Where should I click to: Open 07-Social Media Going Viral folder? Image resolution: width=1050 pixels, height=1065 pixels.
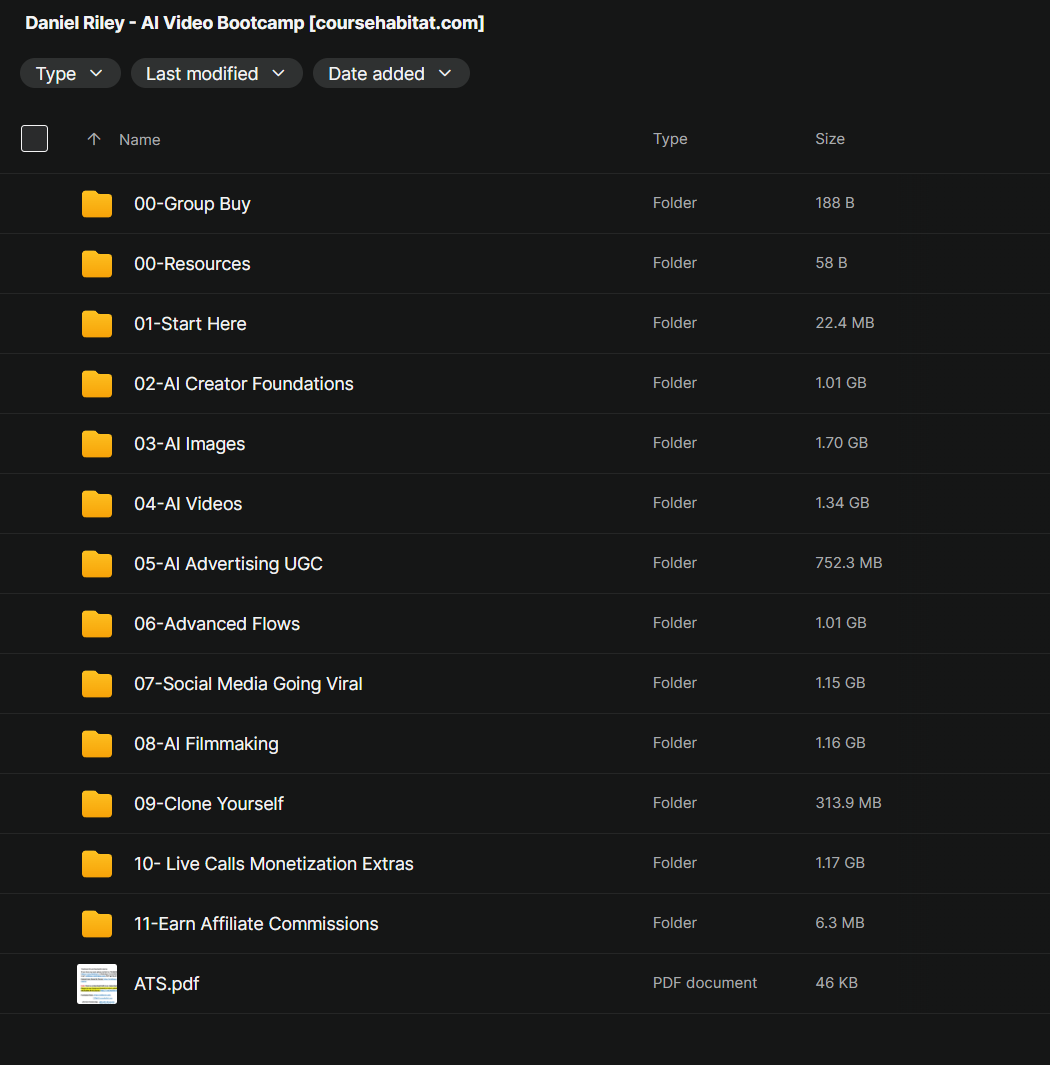pos(248,684)
